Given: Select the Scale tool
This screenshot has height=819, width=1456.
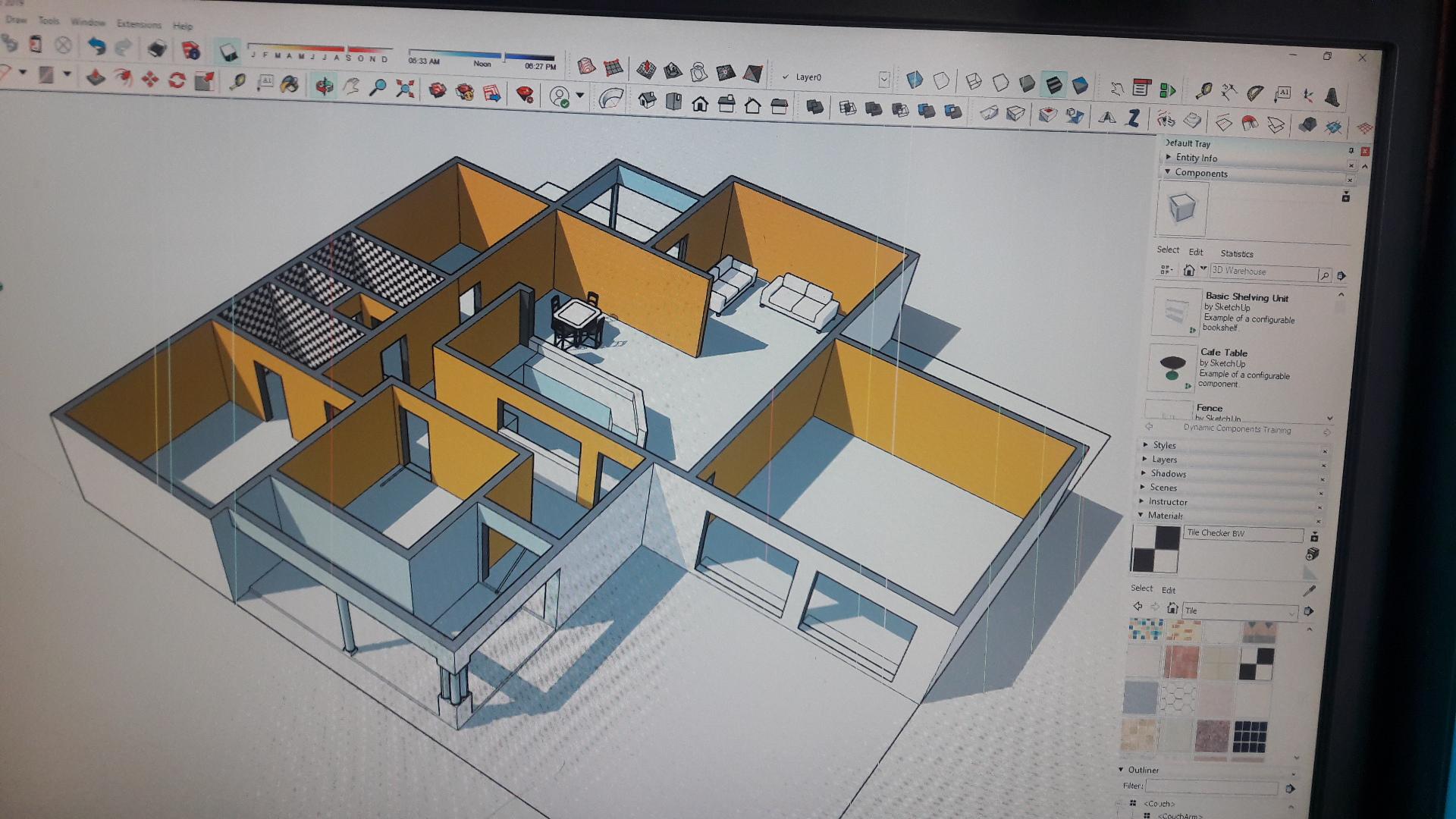Looking at the screenshot, I should 204,80.
